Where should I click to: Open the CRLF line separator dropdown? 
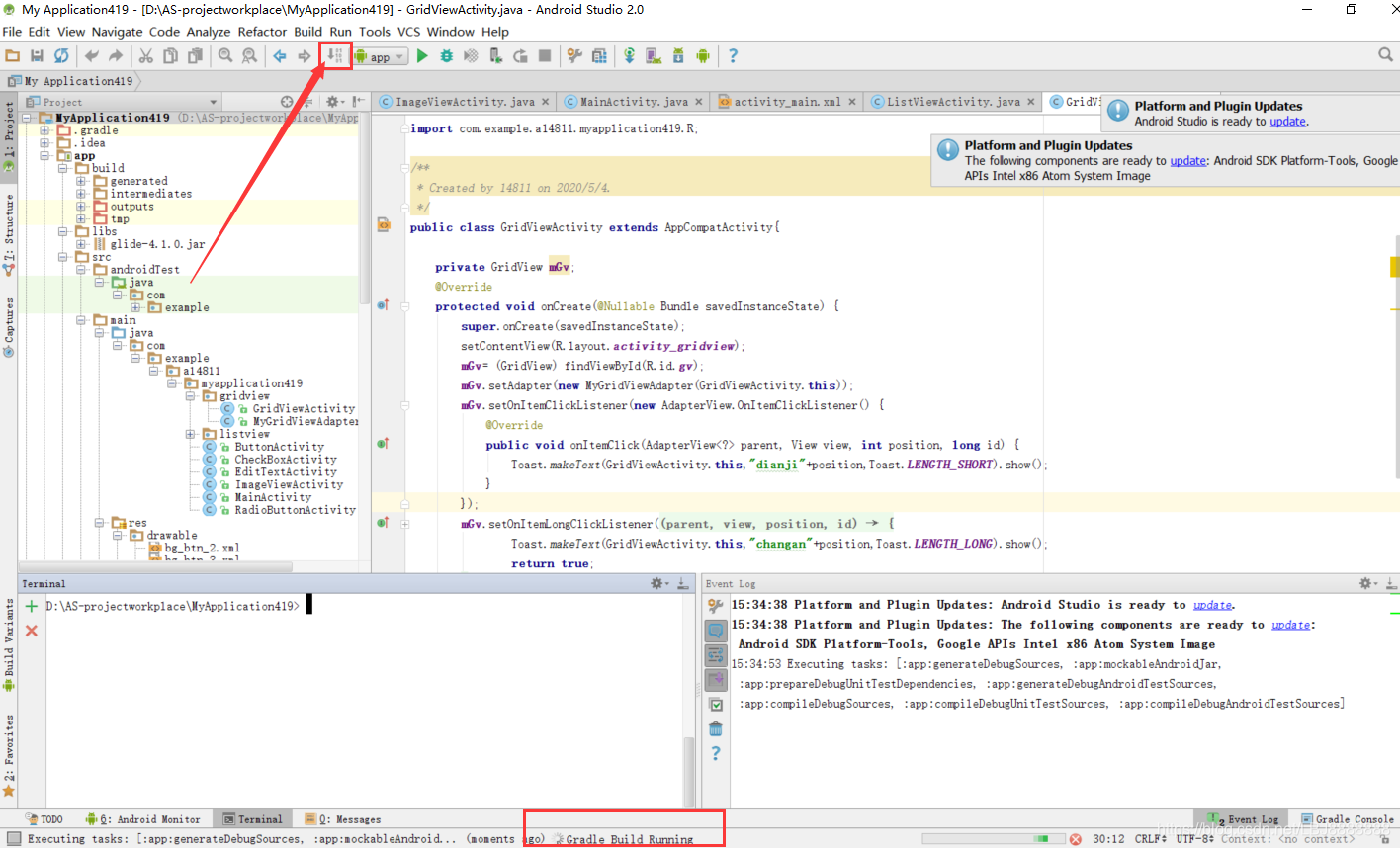1151,839
